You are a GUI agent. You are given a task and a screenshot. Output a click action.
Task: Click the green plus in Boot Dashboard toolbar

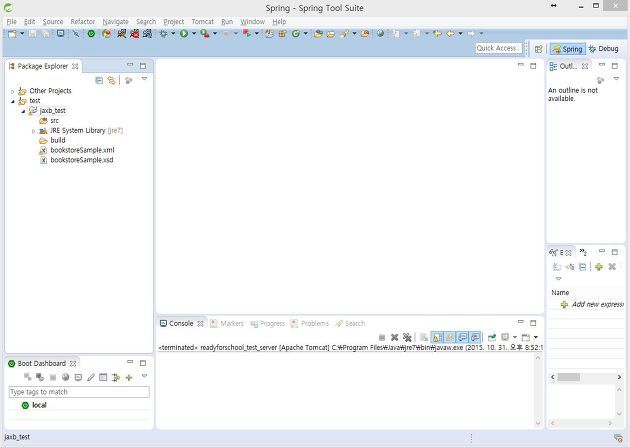coord(129,377)
